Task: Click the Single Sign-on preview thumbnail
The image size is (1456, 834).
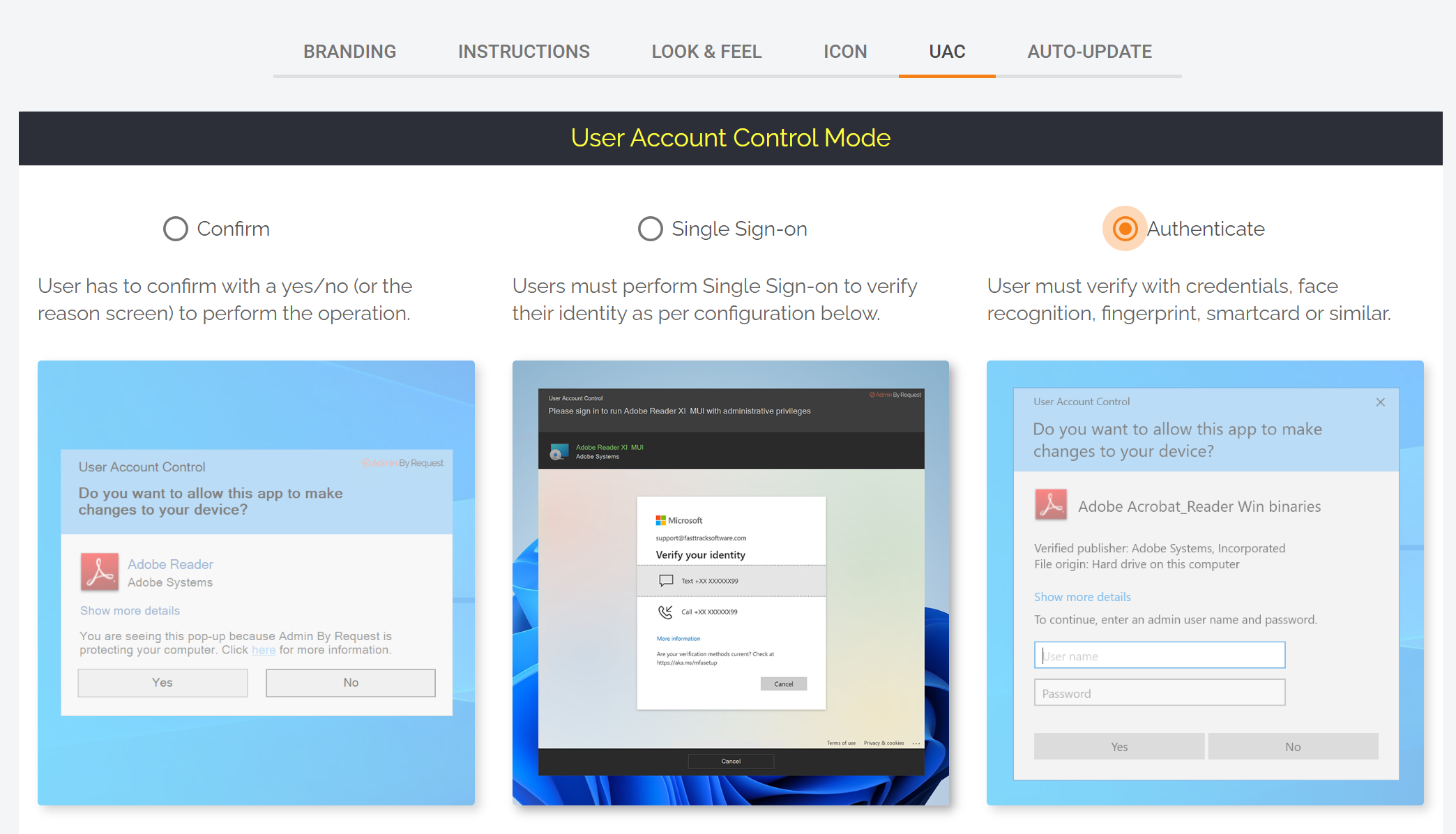Action: [730, 582]
